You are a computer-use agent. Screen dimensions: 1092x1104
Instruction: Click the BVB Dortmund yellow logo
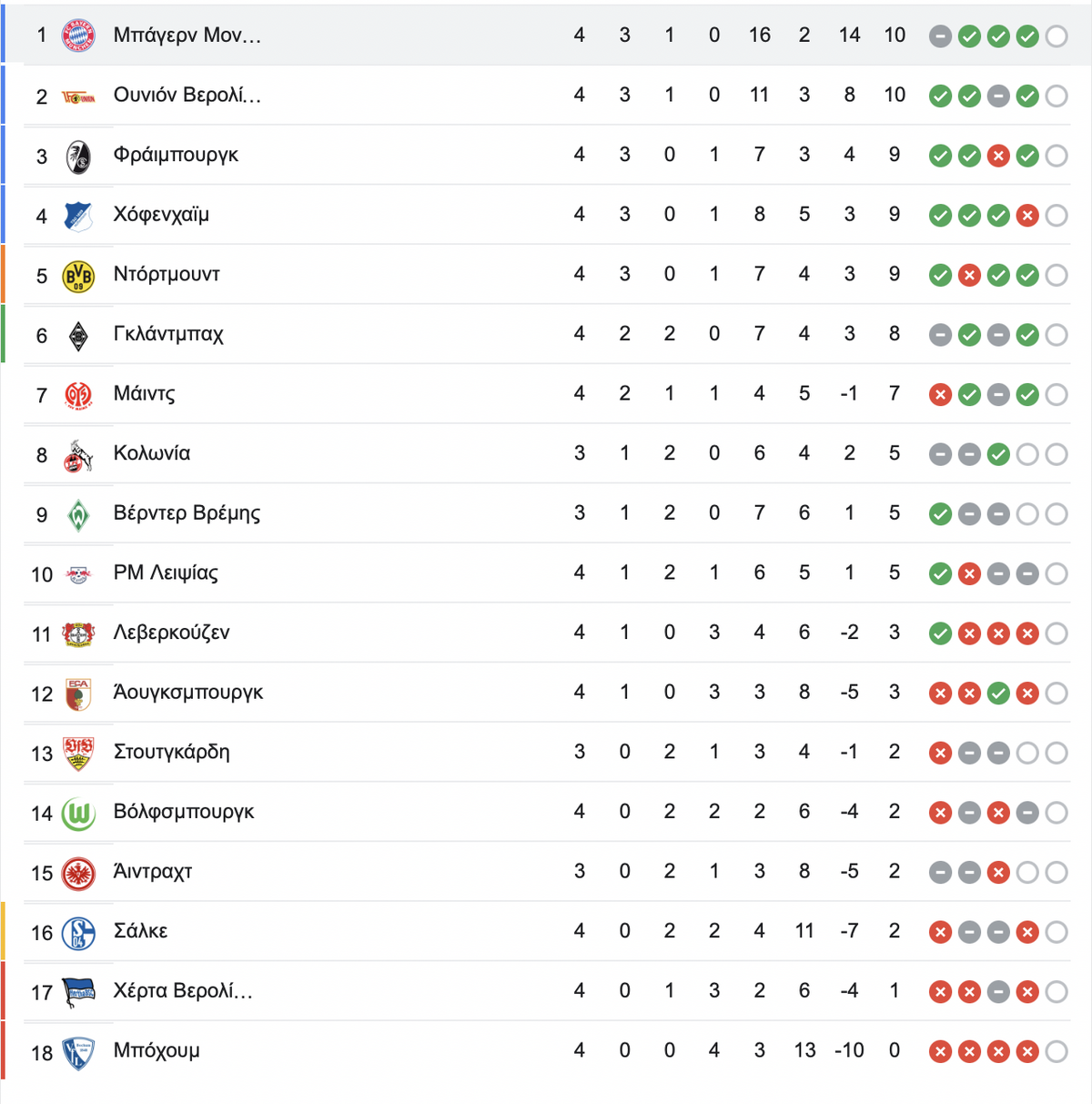(x=78, y=276)
